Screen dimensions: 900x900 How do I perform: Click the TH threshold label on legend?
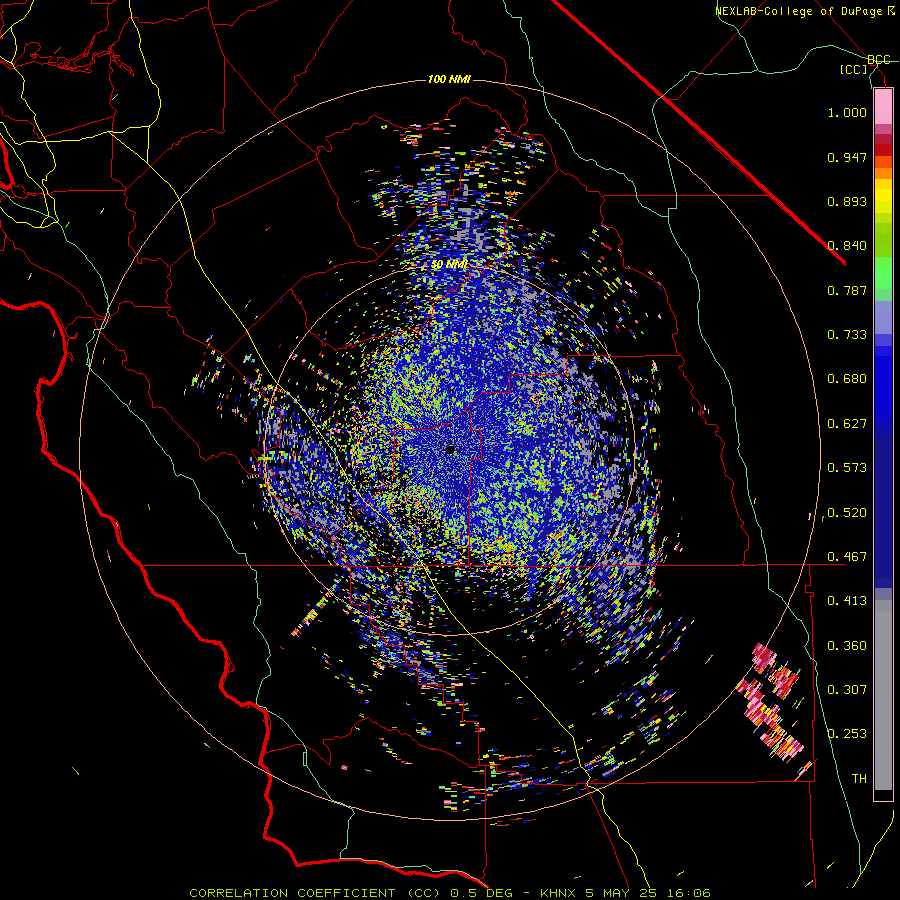859,779
